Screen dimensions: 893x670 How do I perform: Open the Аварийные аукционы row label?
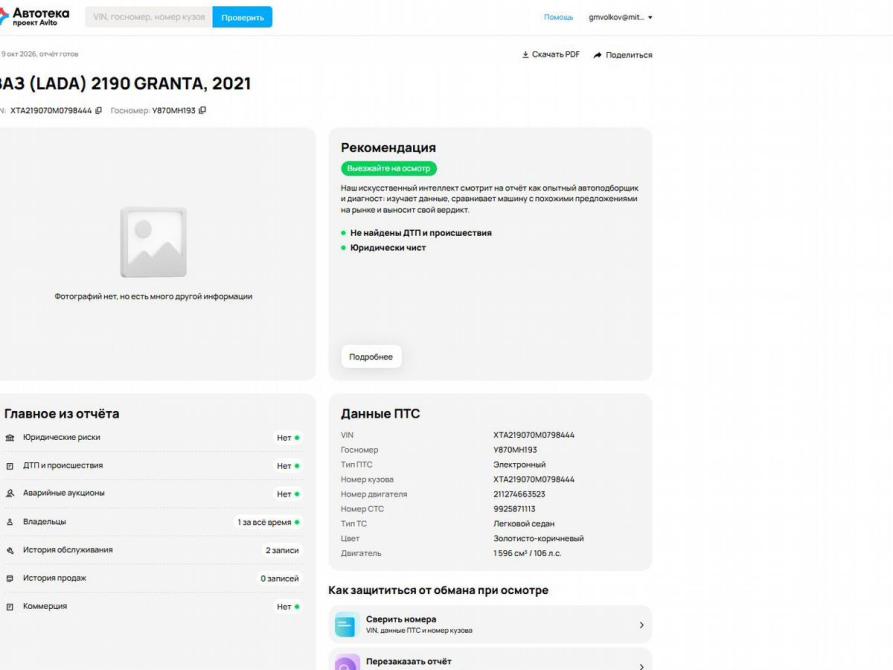click(64, 493)
